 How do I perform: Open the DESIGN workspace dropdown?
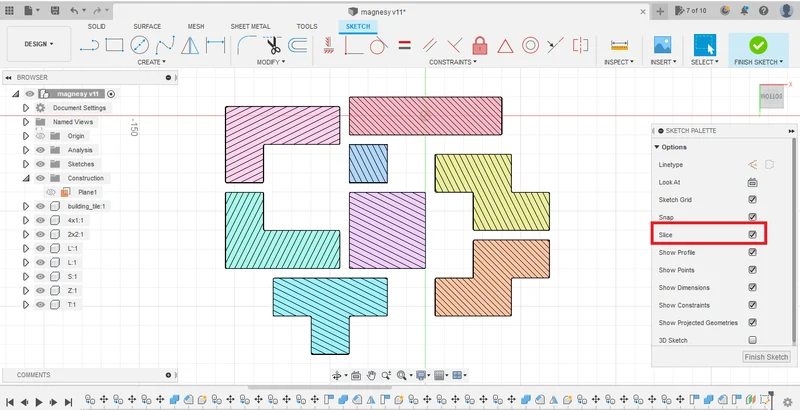coord(39,44)
